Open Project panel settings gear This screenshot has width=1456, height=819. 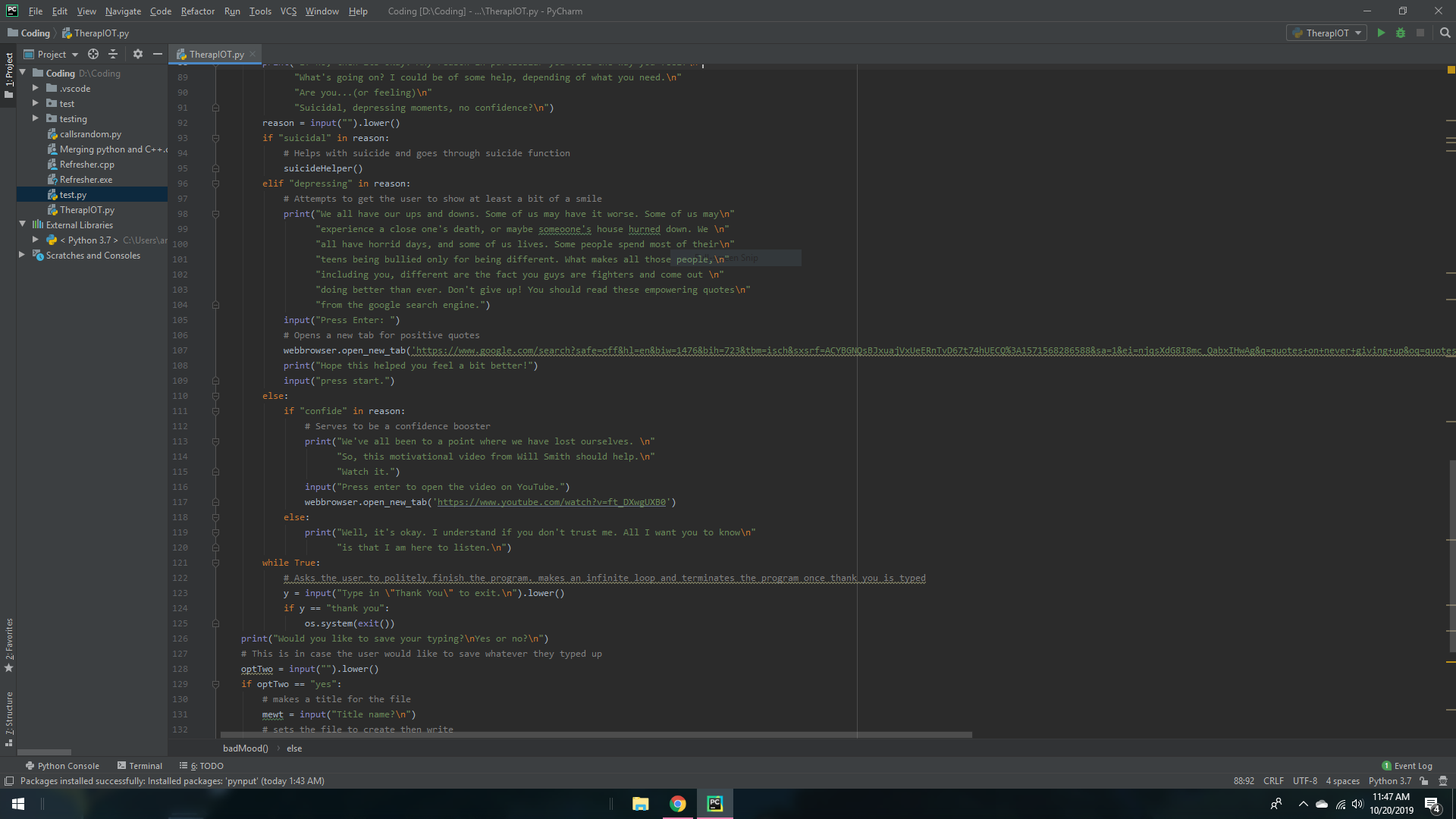click(x=137, y=54)
